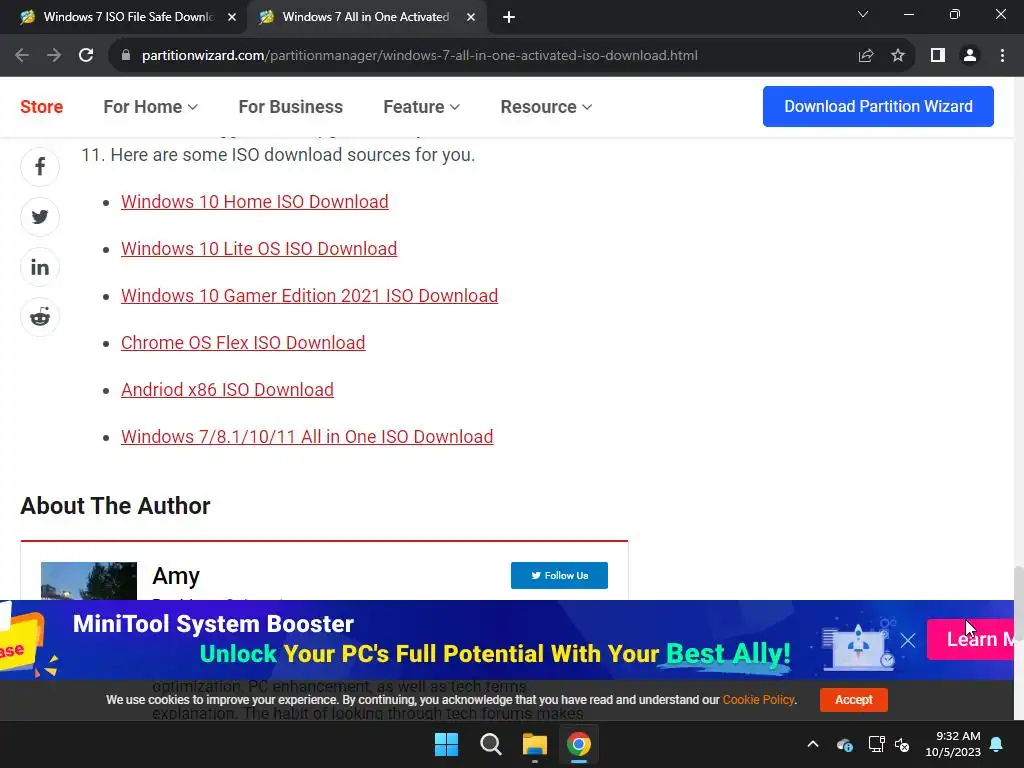Open network display tray icon
This screenshot has width=1024, height=768.
[876, 744]
